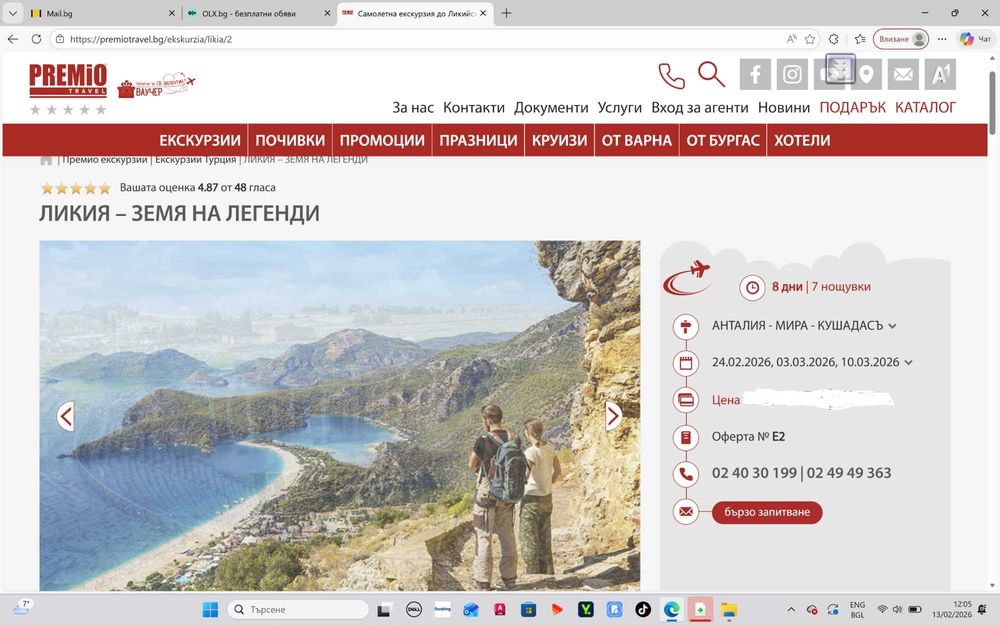Click the browser back arrow

coord(13,39)
